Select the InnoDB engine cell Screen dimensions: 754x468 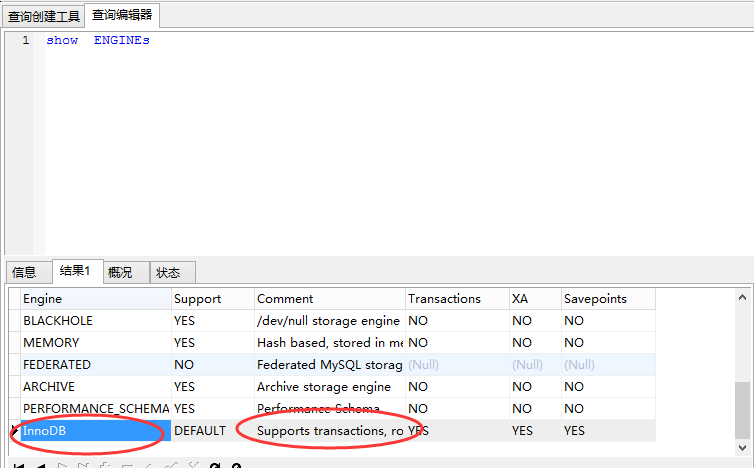95,431
